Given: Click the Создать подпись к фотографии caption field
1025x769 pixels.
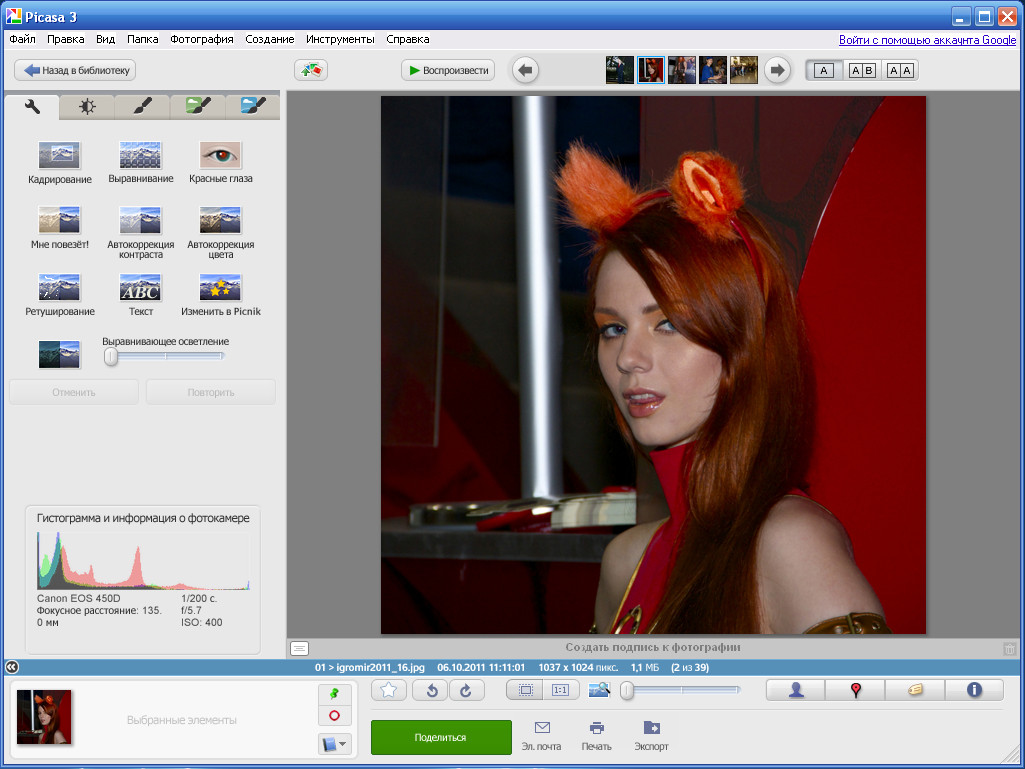Looking at the screenshot, I should [x=652, y=648].
